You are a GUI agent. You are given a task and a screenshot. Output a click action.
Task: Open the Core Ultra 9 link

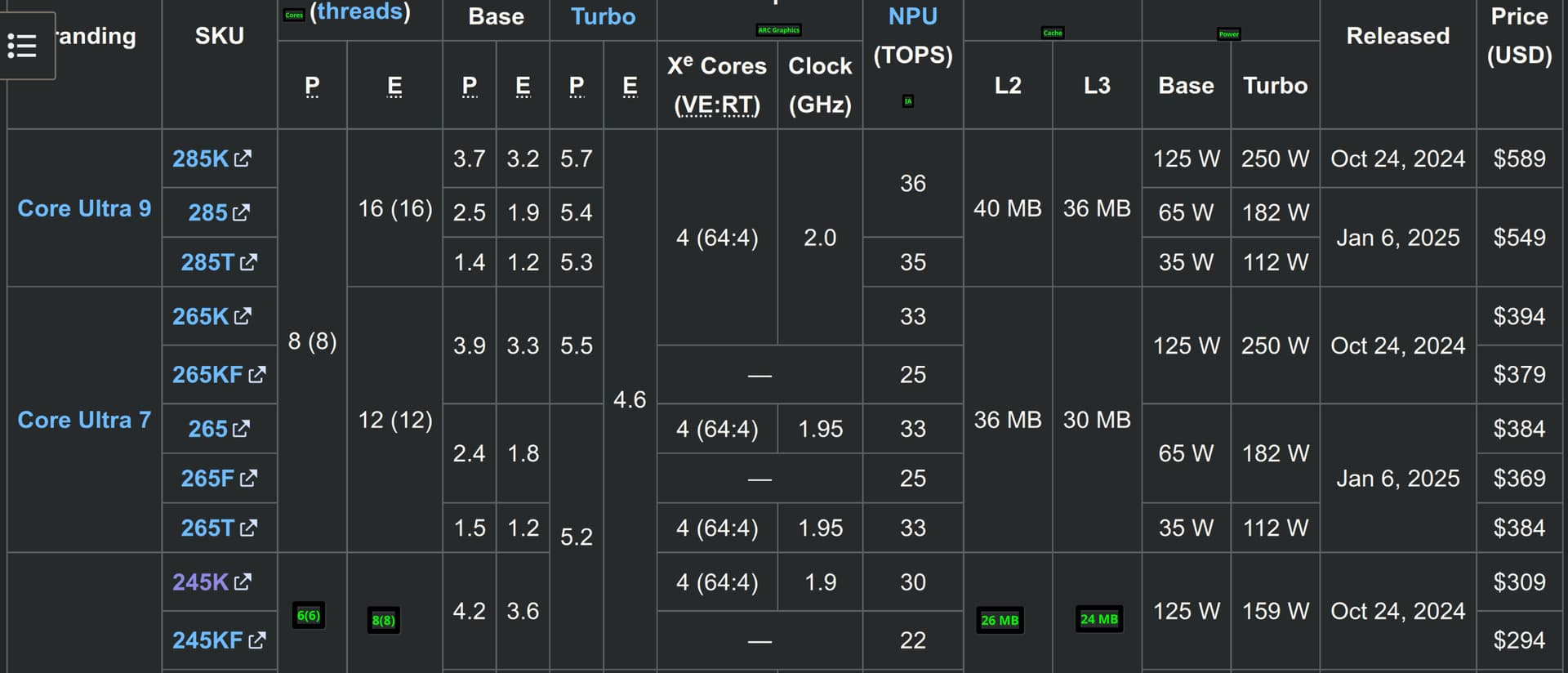(x=84, y=208)
